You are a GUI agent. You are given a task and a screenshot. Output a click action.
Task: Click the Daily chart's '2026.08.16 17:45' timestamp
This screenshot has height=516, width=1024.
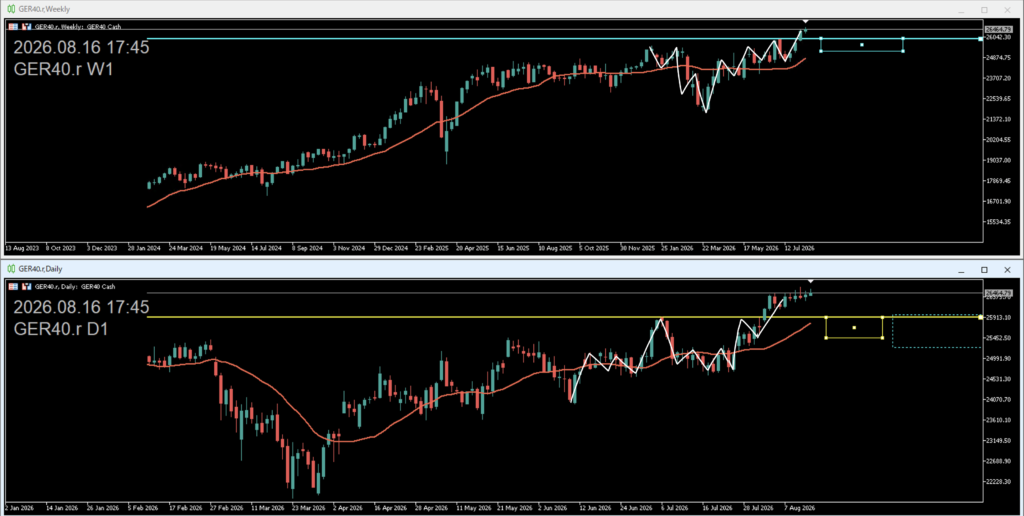81,308
